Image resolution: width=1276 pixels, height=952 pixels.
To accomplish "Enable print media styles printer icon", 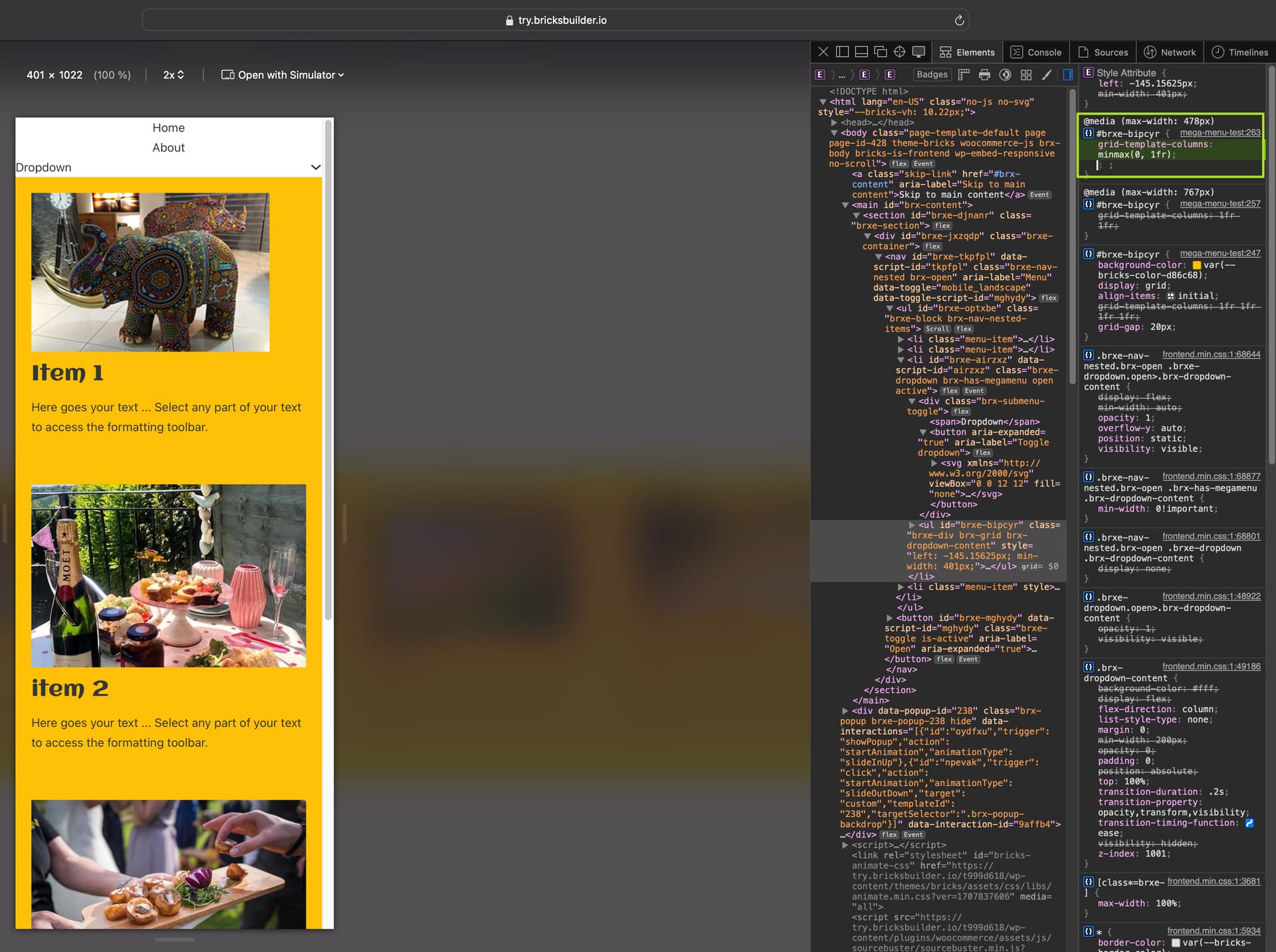I will [984, 74].
